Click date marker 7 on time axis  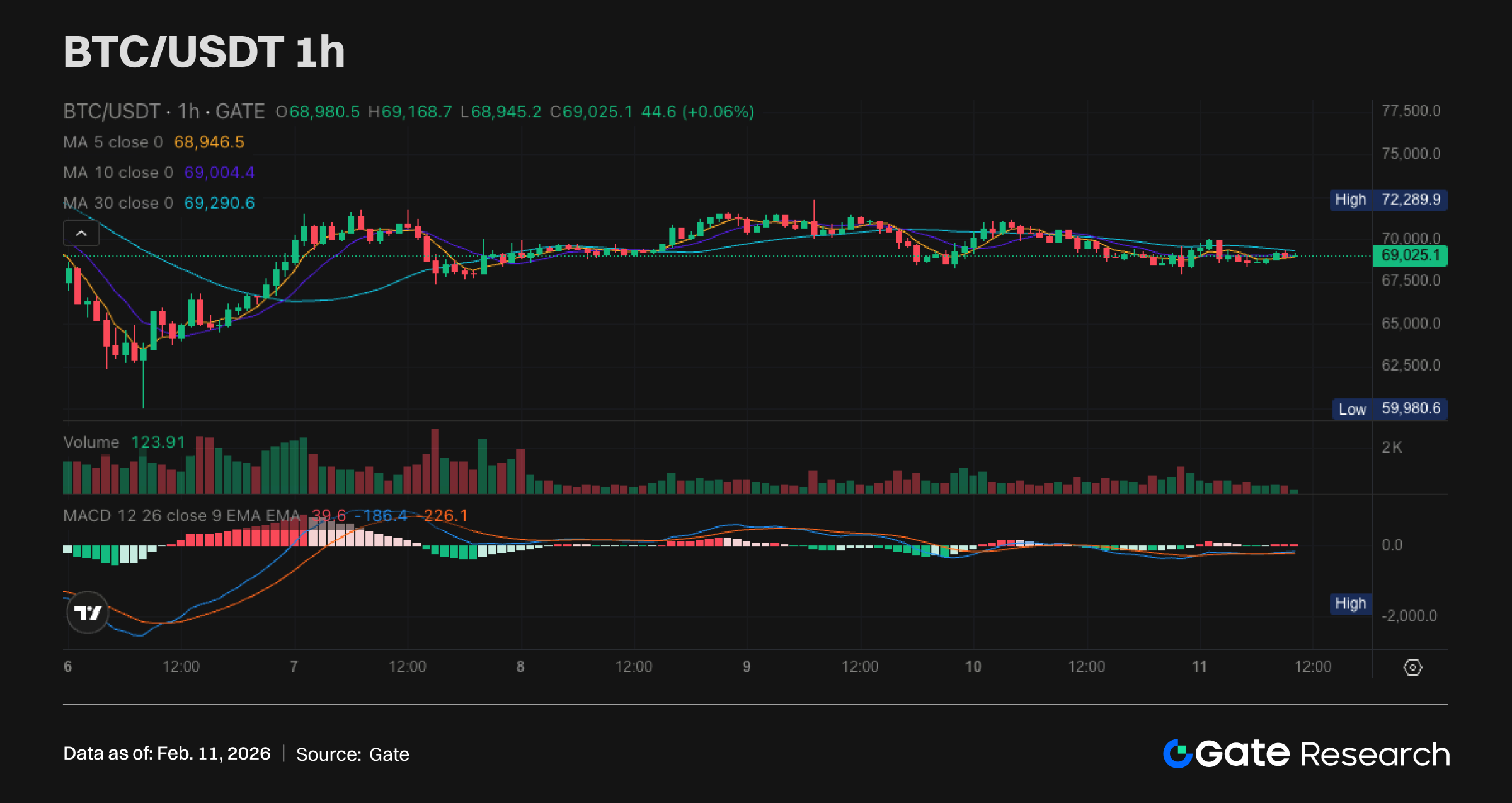(294, 666)
